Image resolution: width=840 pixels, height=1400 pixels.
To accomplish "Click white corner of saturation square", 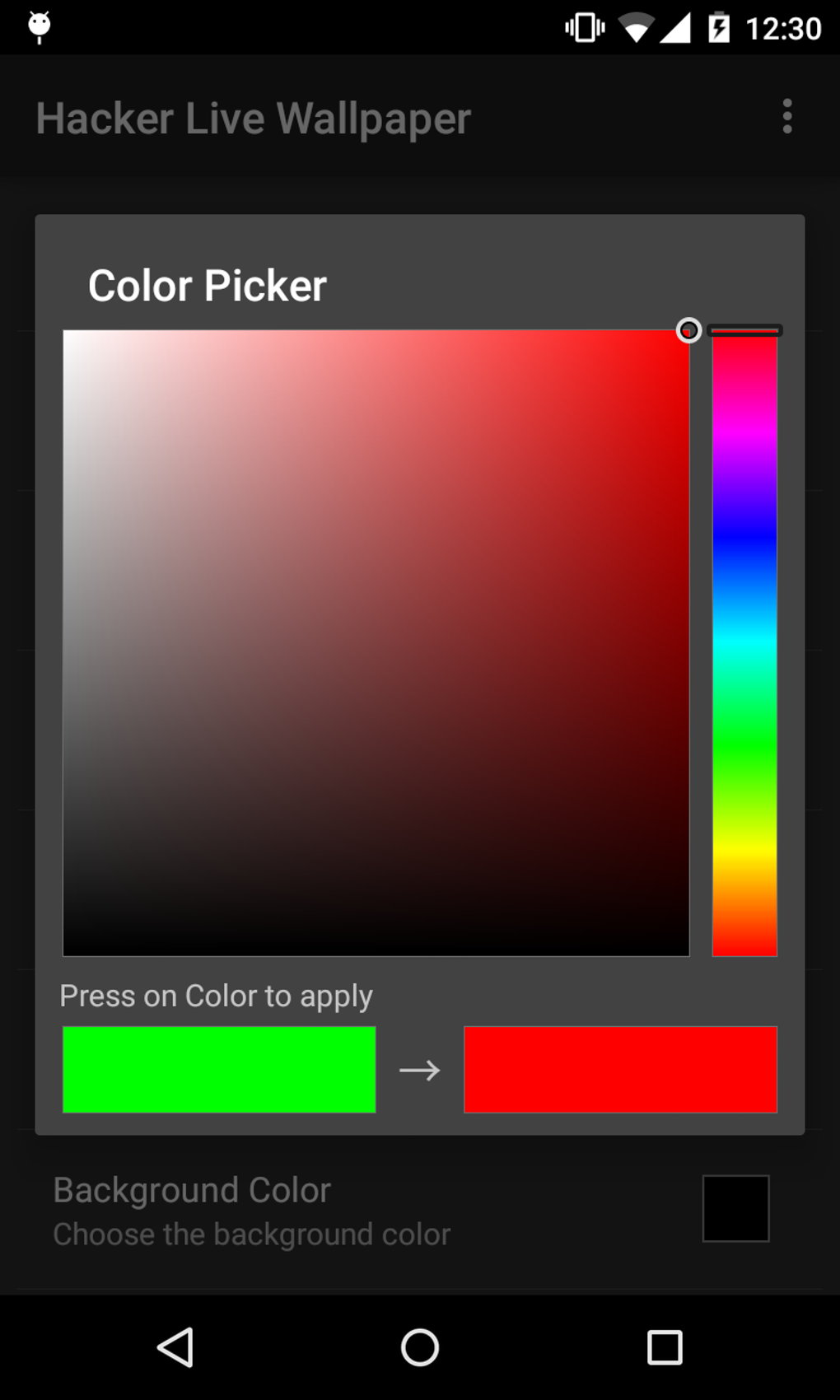I will 68,335.
